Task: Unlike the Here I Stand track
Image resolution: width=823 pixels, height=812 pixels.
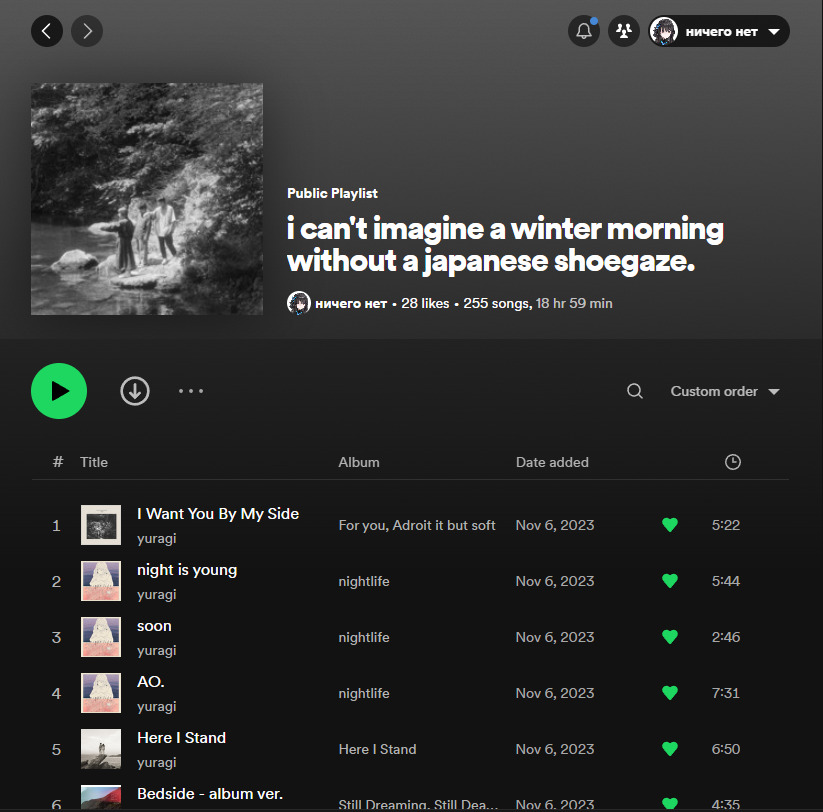Action: pos(670,748)
